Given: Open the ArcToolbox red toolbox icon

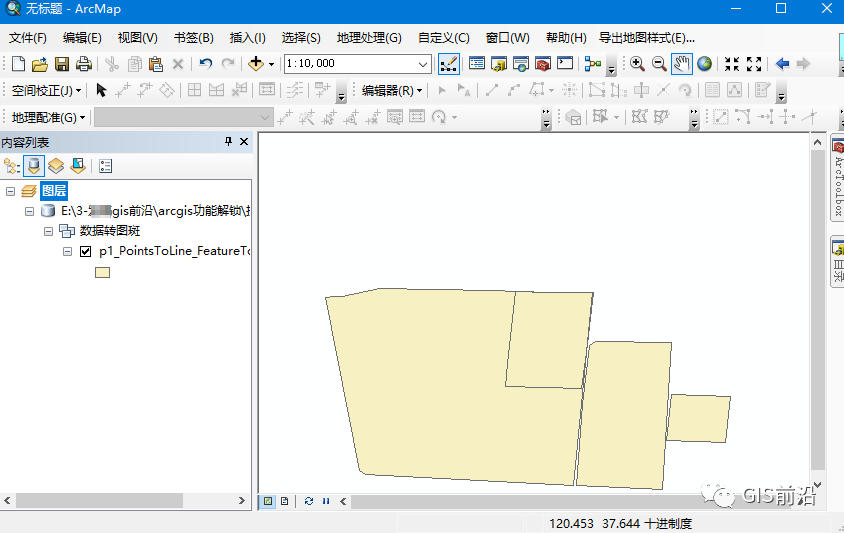Looking at the screenshot, I should click(x=543, y=64).
